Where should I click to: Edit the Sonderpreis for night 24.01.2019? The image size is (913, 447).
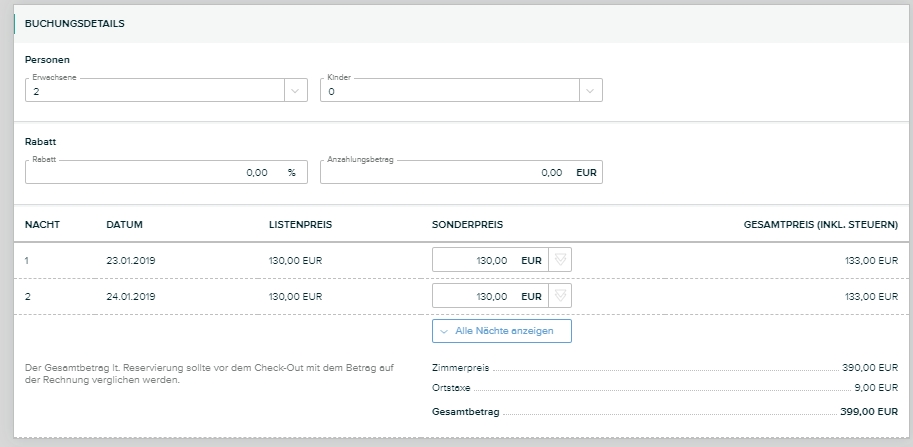(x=476, y=296)
